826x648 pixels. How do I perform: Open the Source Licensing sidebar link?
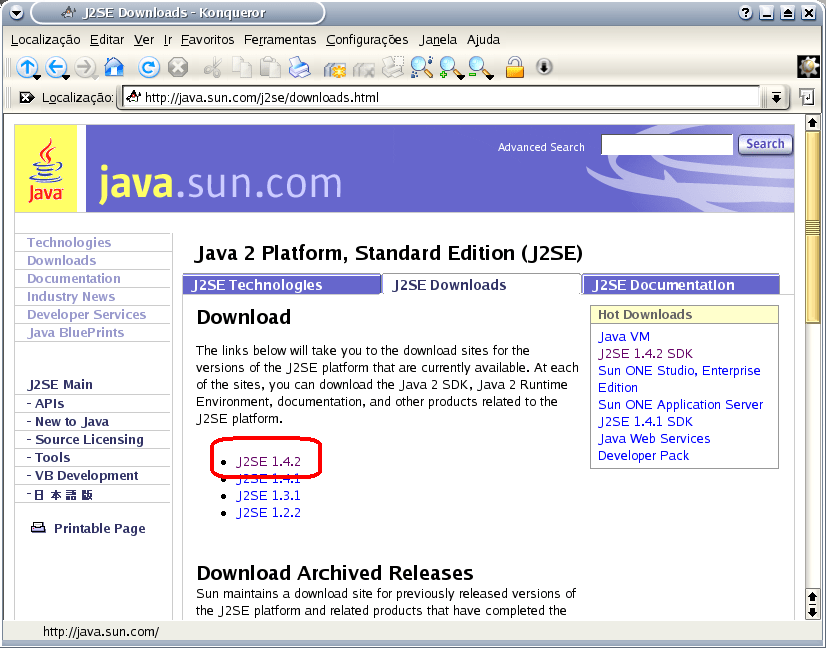[x=89, y=439]
